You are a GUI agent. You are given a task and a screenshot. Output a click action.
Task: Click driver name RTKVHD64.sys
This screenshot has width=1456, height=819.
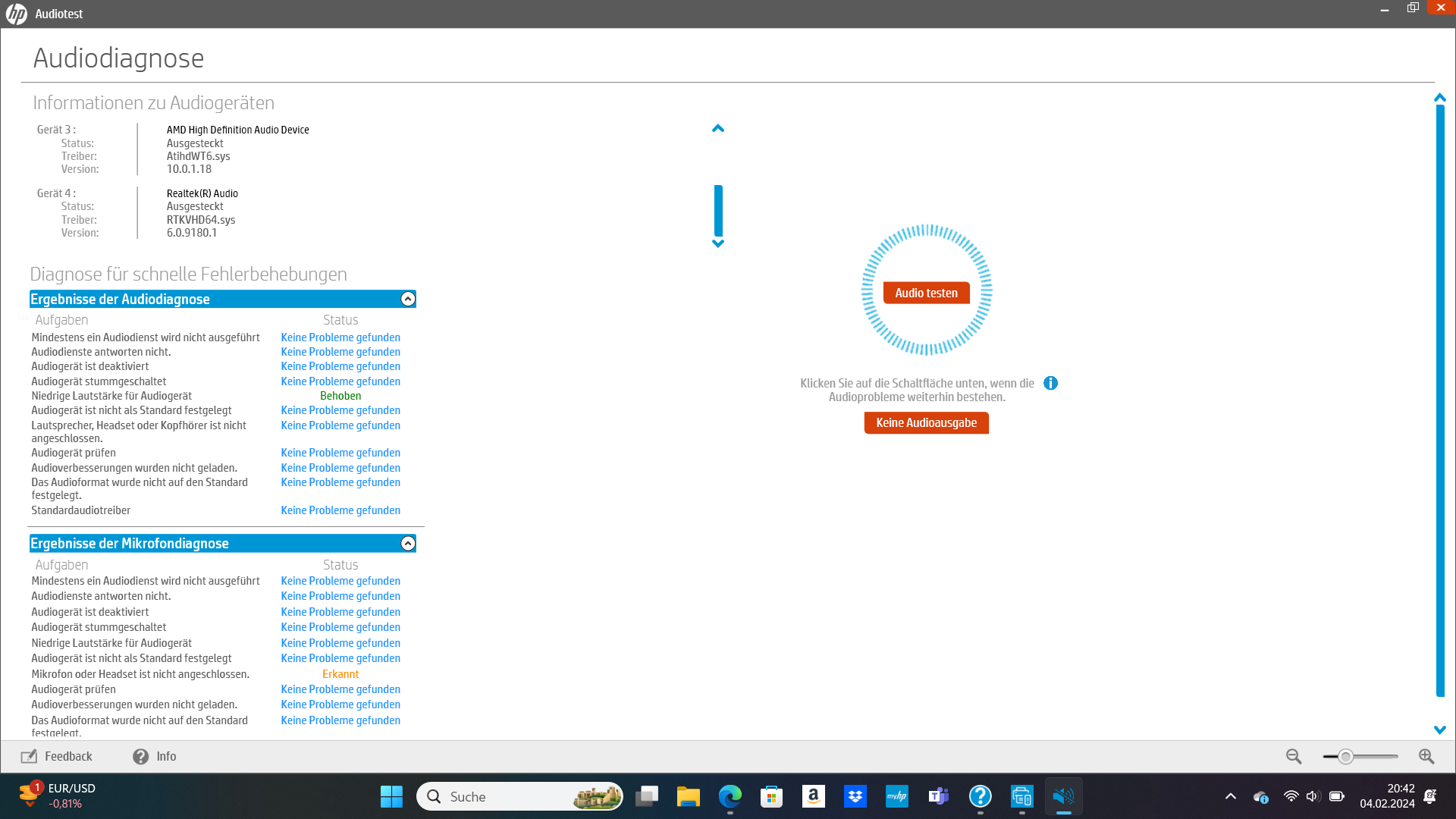[201, 220]
